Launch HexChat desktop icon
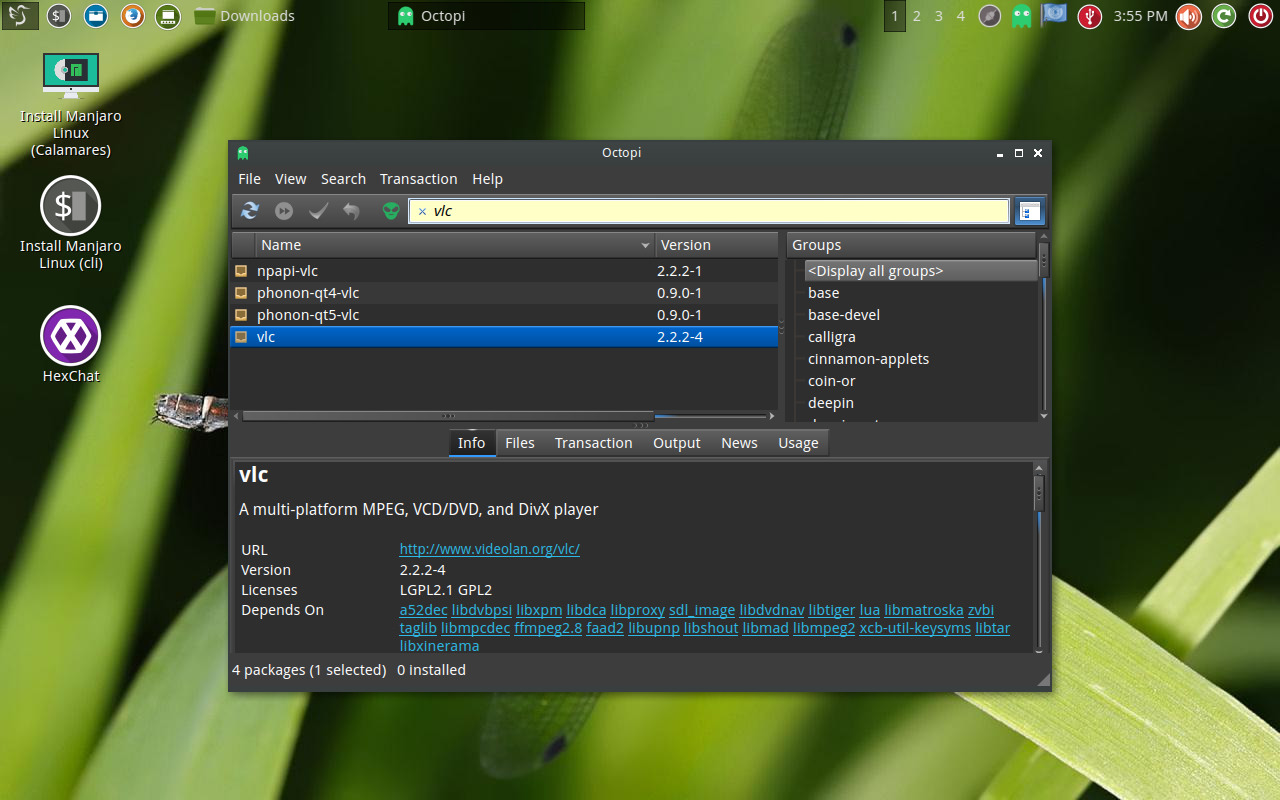1280x800 pixels. 71,345
